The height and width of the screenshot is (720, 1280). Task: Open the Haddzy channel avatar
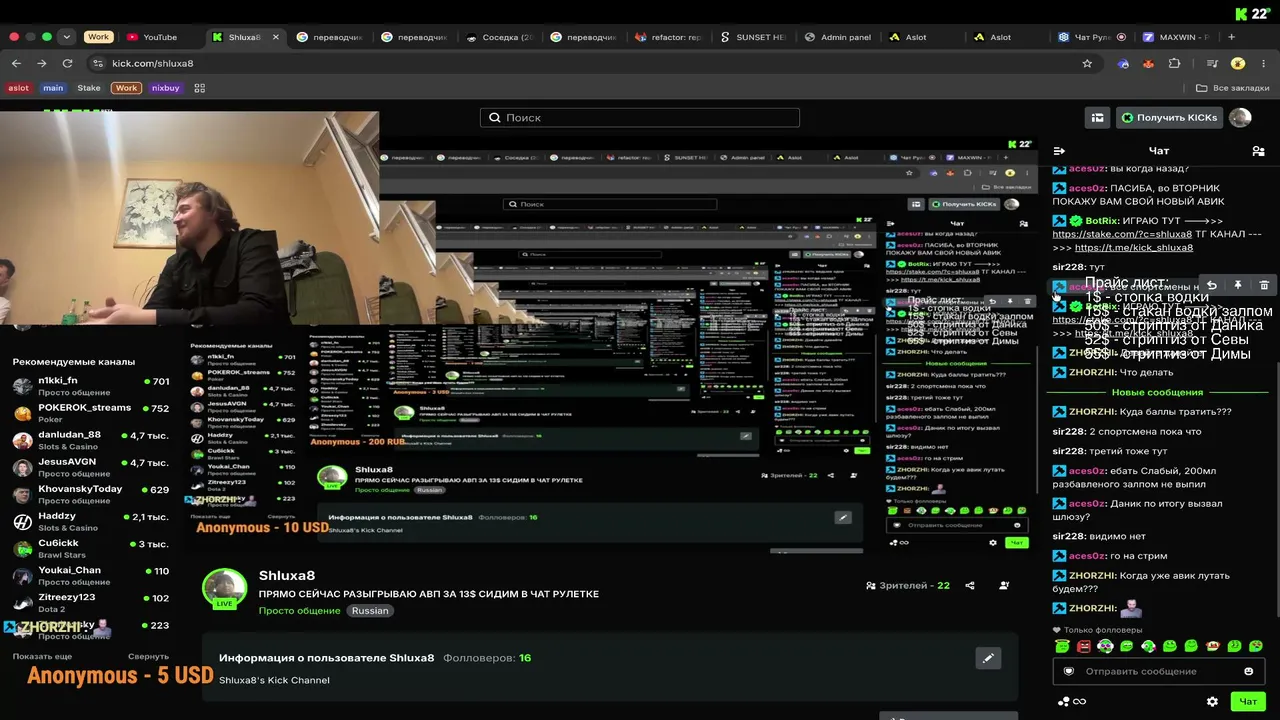(x=22, y=521)
